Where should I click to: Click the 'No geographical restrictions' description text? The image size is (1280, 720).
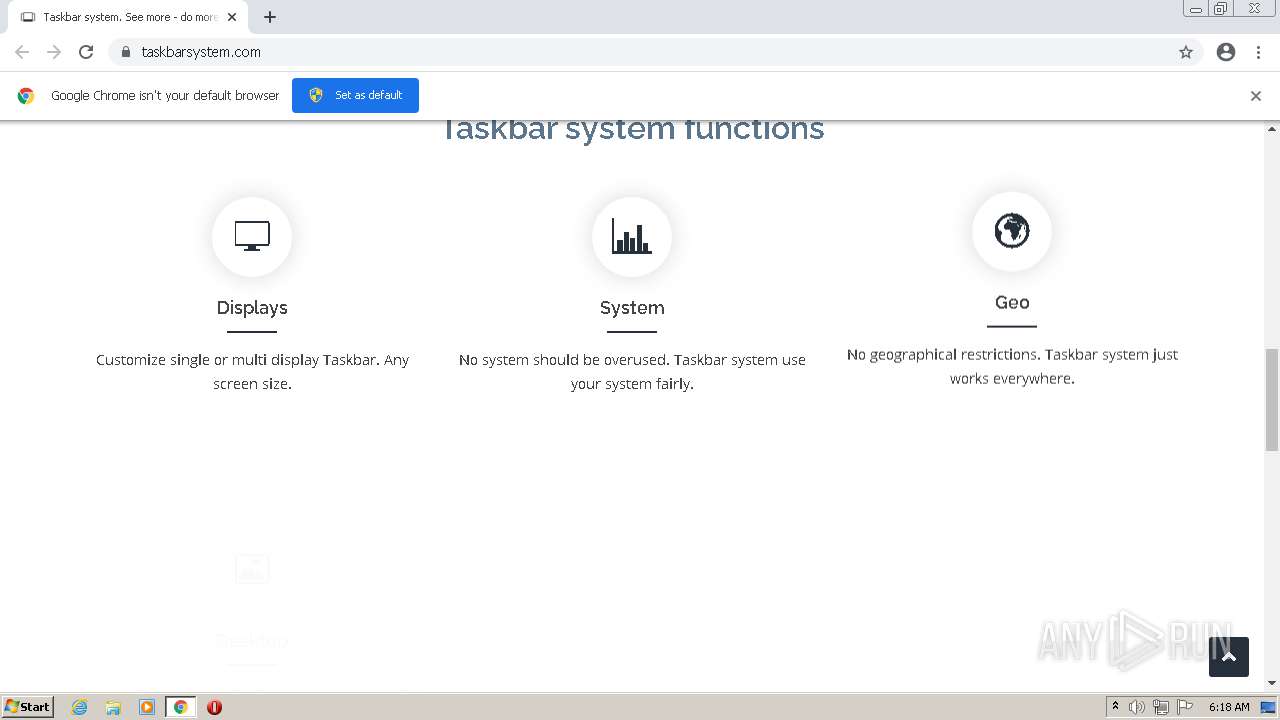point(1012,366)
